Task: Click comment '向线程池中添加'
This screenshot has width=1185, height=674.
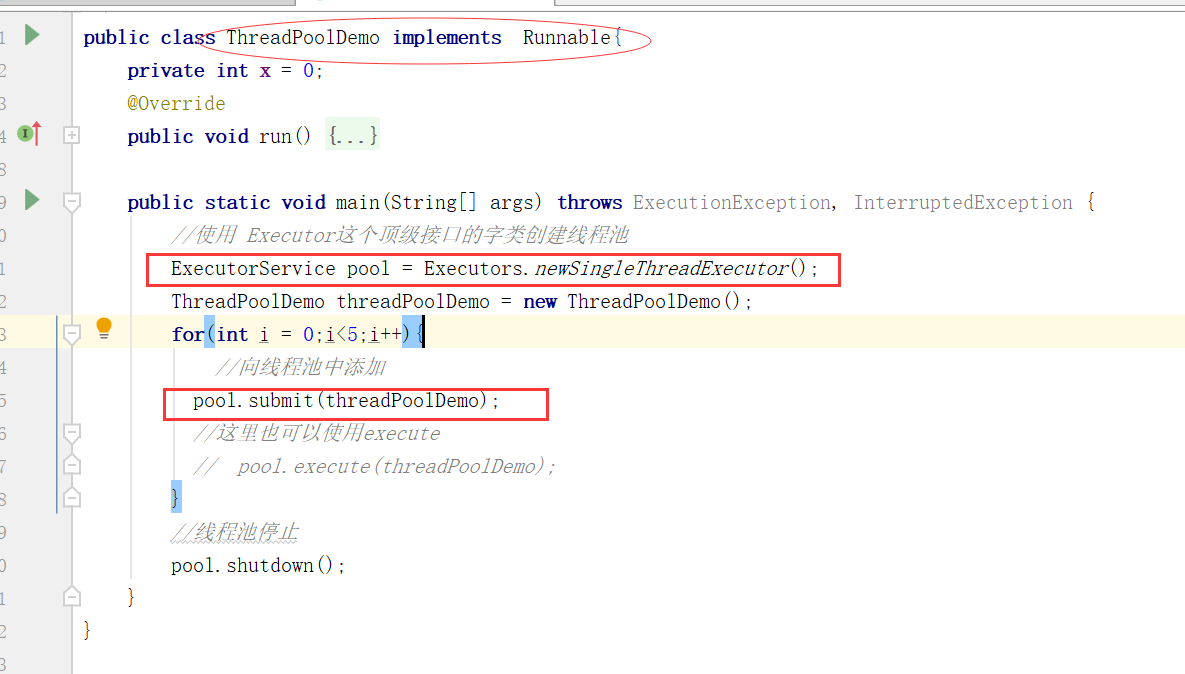Action: pyautogui.click(x=301, y=367)
